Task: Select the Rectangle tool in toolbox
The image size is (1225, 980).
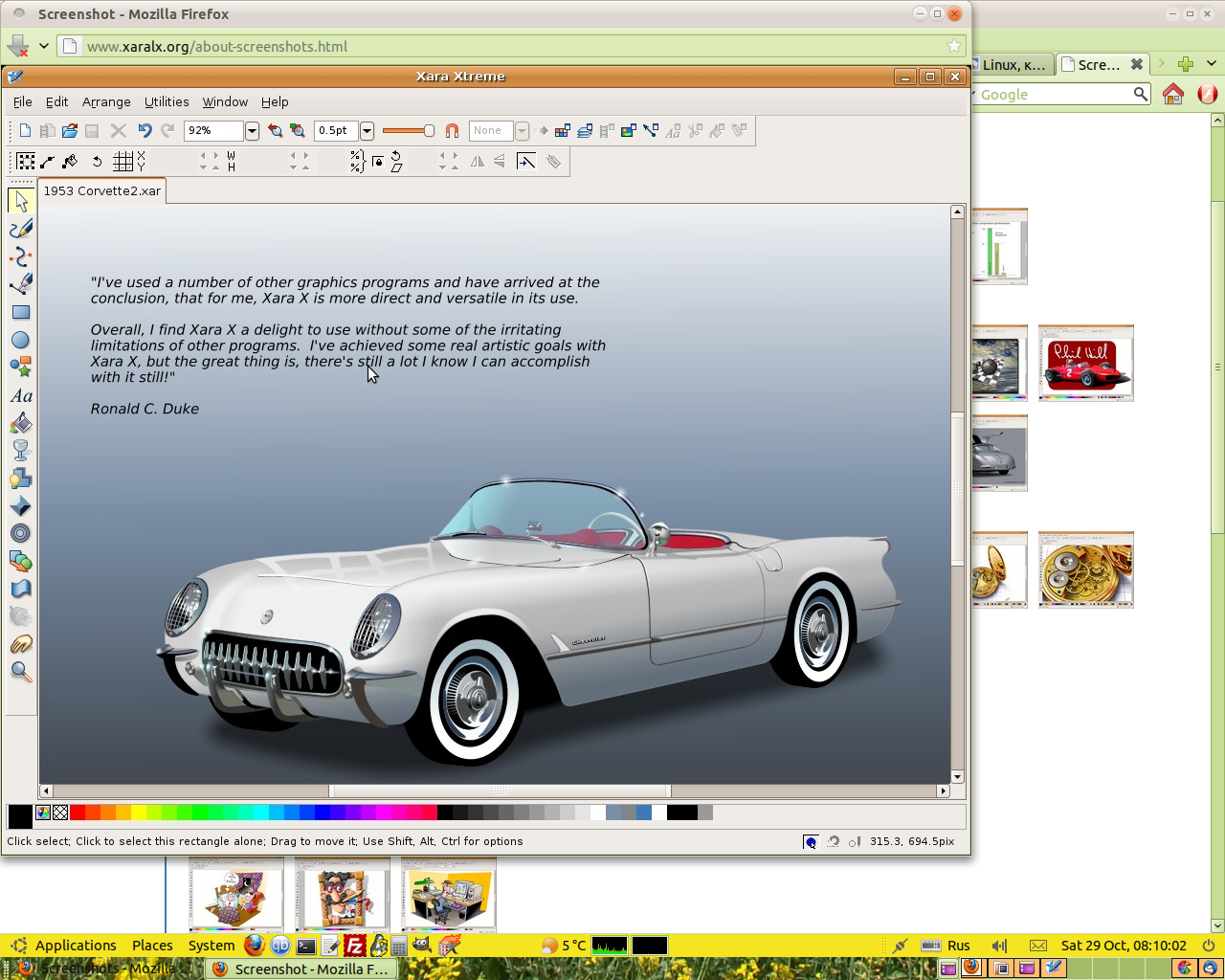Action: pyautogui.click(x=21, y=312)
